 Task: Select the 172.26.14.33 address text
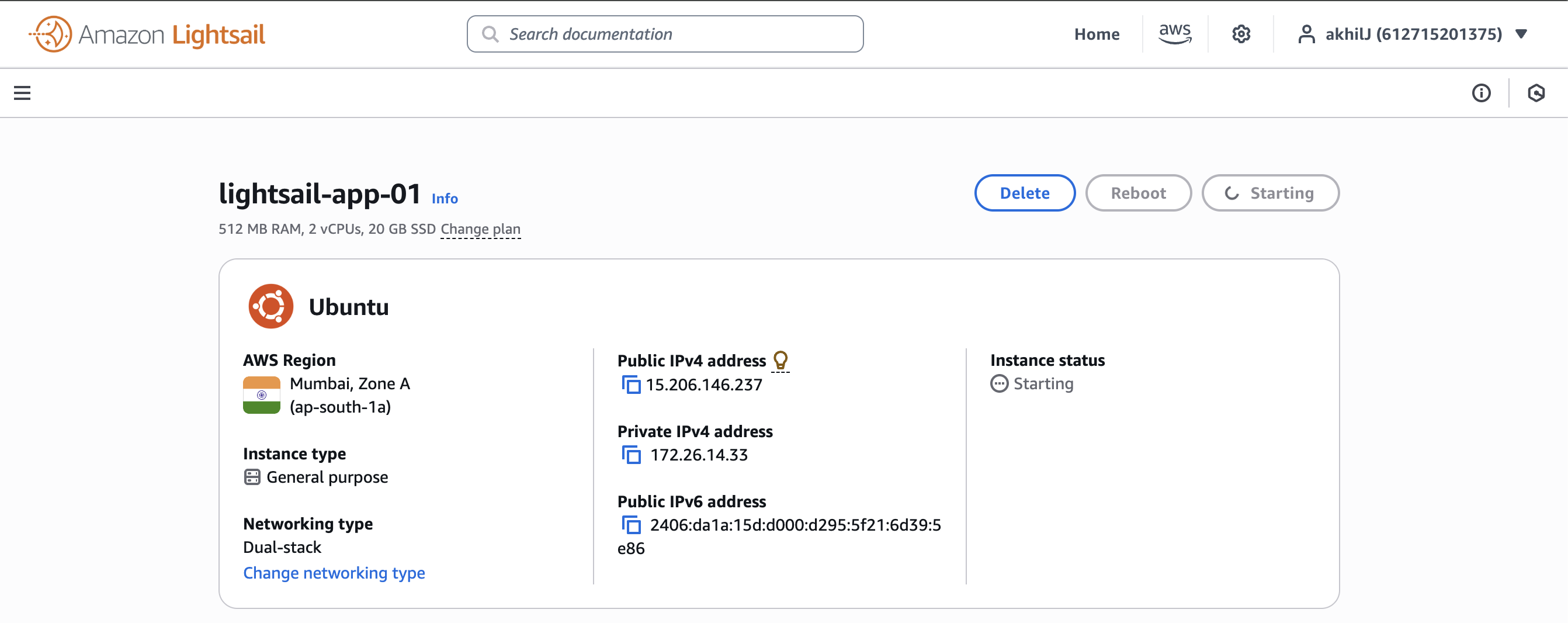(x=699, y=455)
